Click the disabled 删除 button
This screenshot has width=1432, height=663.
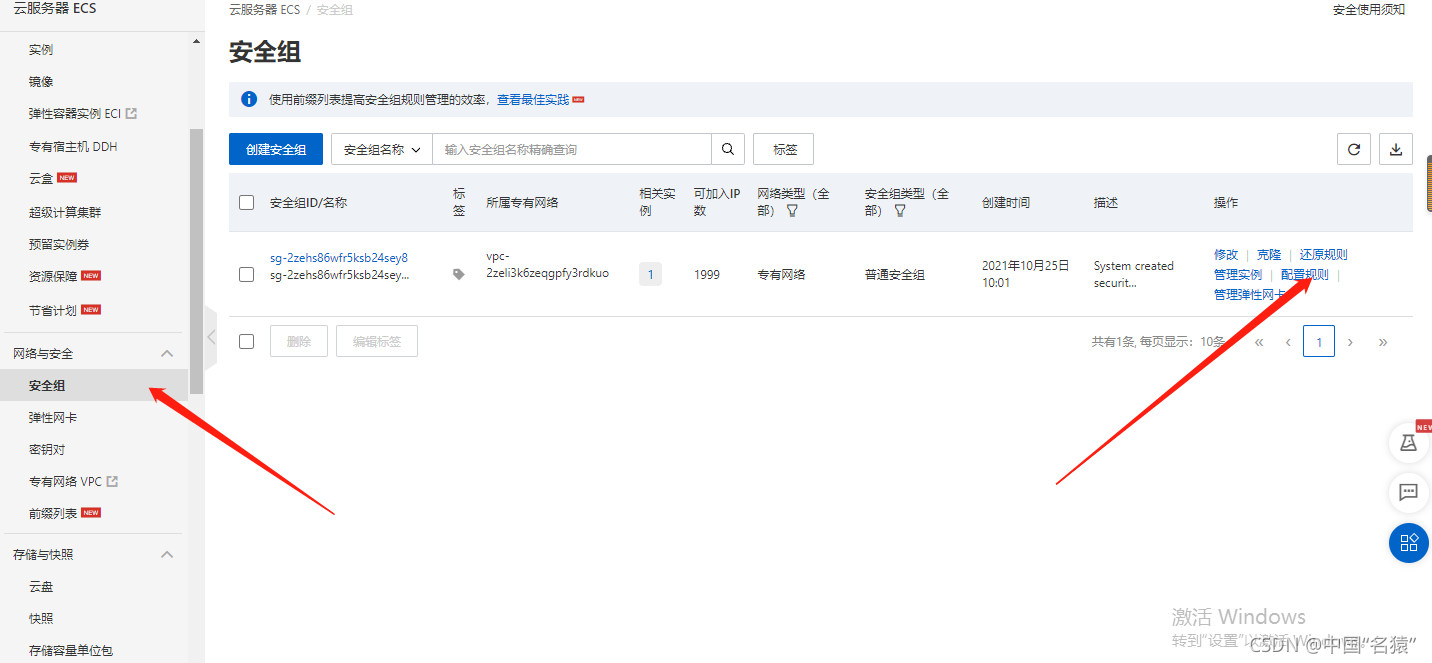coord(299,341)
